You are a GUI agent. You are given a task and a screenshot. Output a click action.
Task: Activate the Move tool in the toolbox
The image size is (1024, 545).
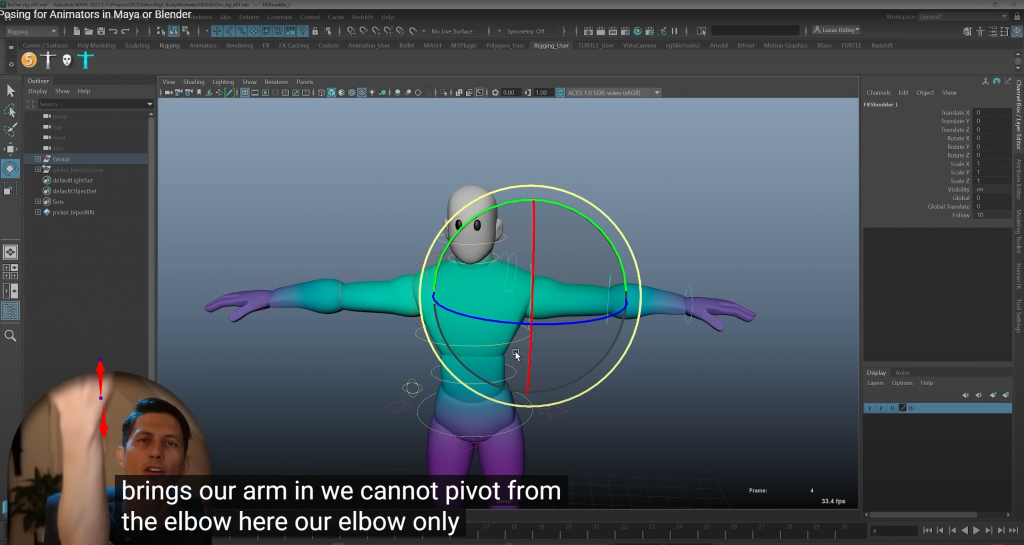[11, 149]
